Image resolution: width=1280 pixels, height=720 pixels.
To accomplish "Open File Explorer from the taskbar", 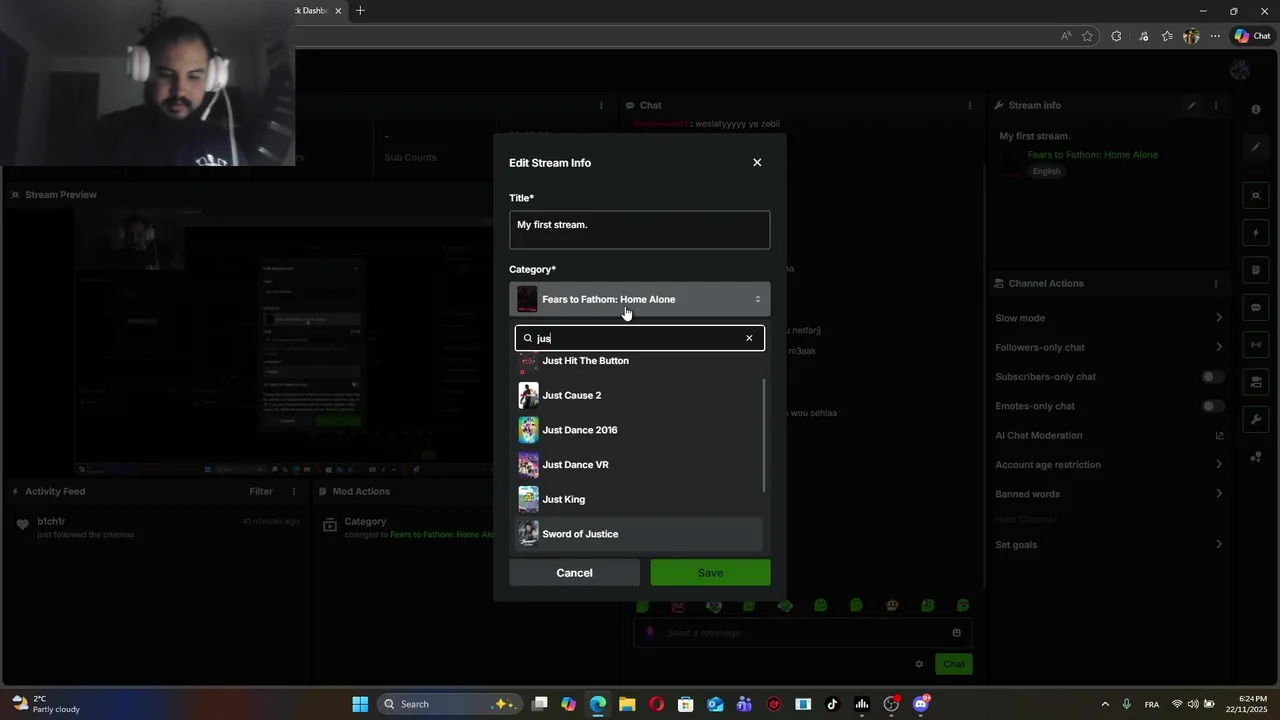I will point(627,704).
